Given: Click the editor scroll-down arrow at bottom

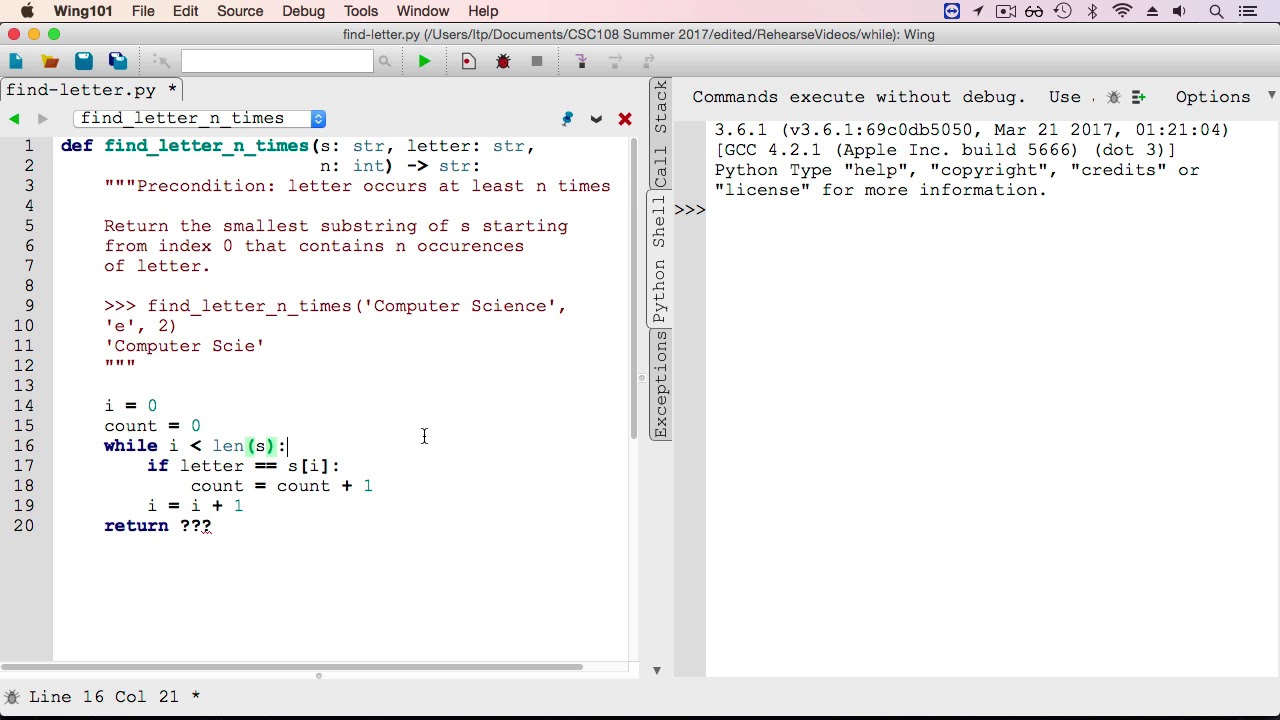Looking at the screenshot, I should (657, 670).
